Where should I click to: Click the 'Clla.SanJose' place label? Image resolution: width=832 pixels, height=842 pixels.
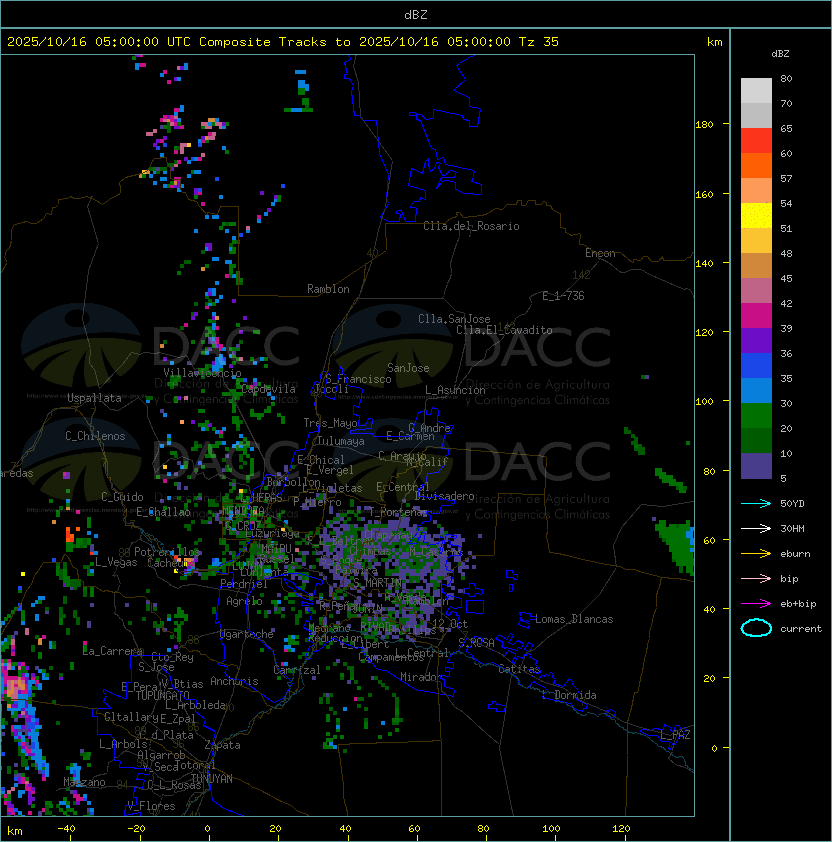point(454,319)
